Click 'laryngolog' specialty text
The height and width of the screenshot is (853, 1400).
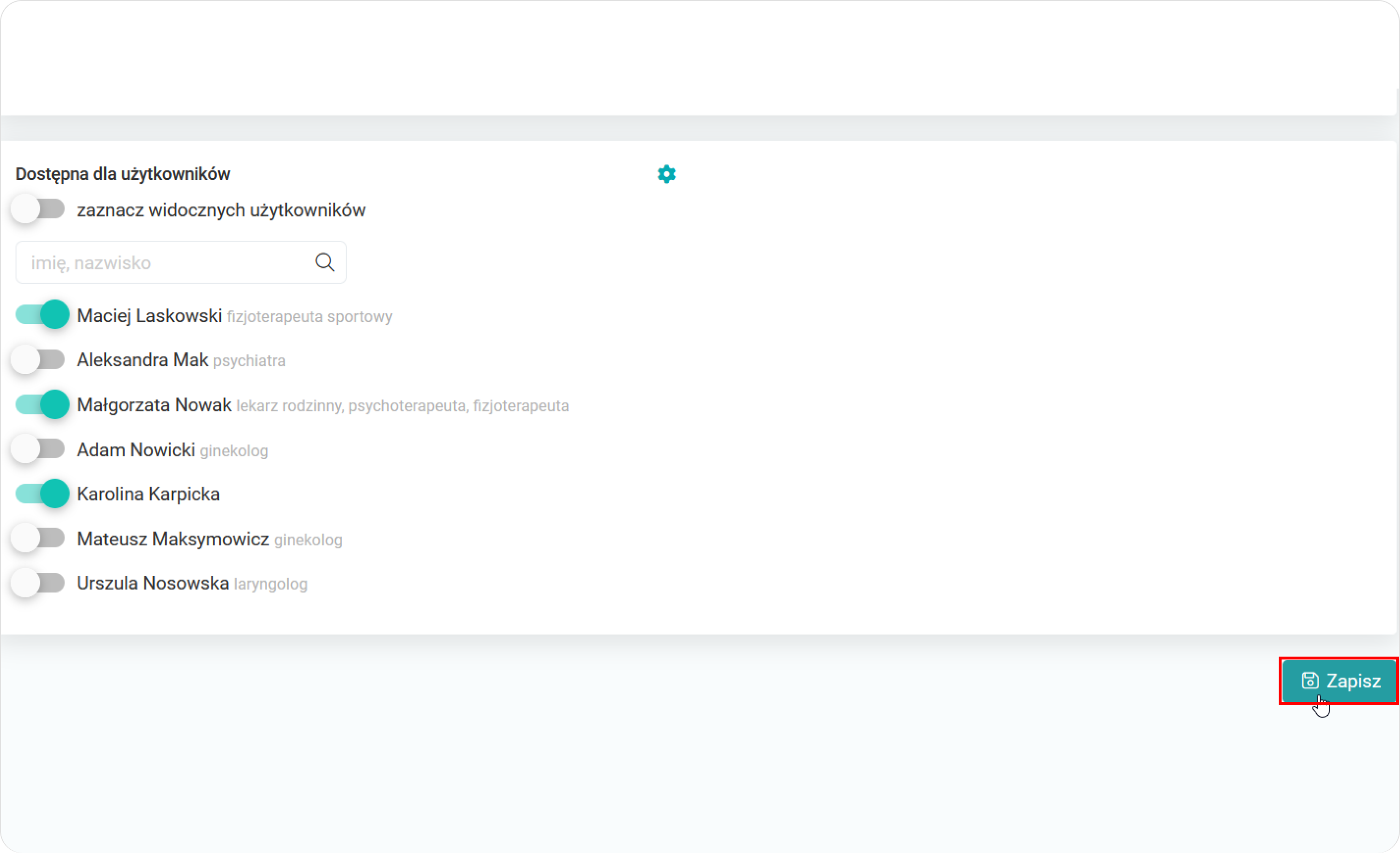pos(271,584)
